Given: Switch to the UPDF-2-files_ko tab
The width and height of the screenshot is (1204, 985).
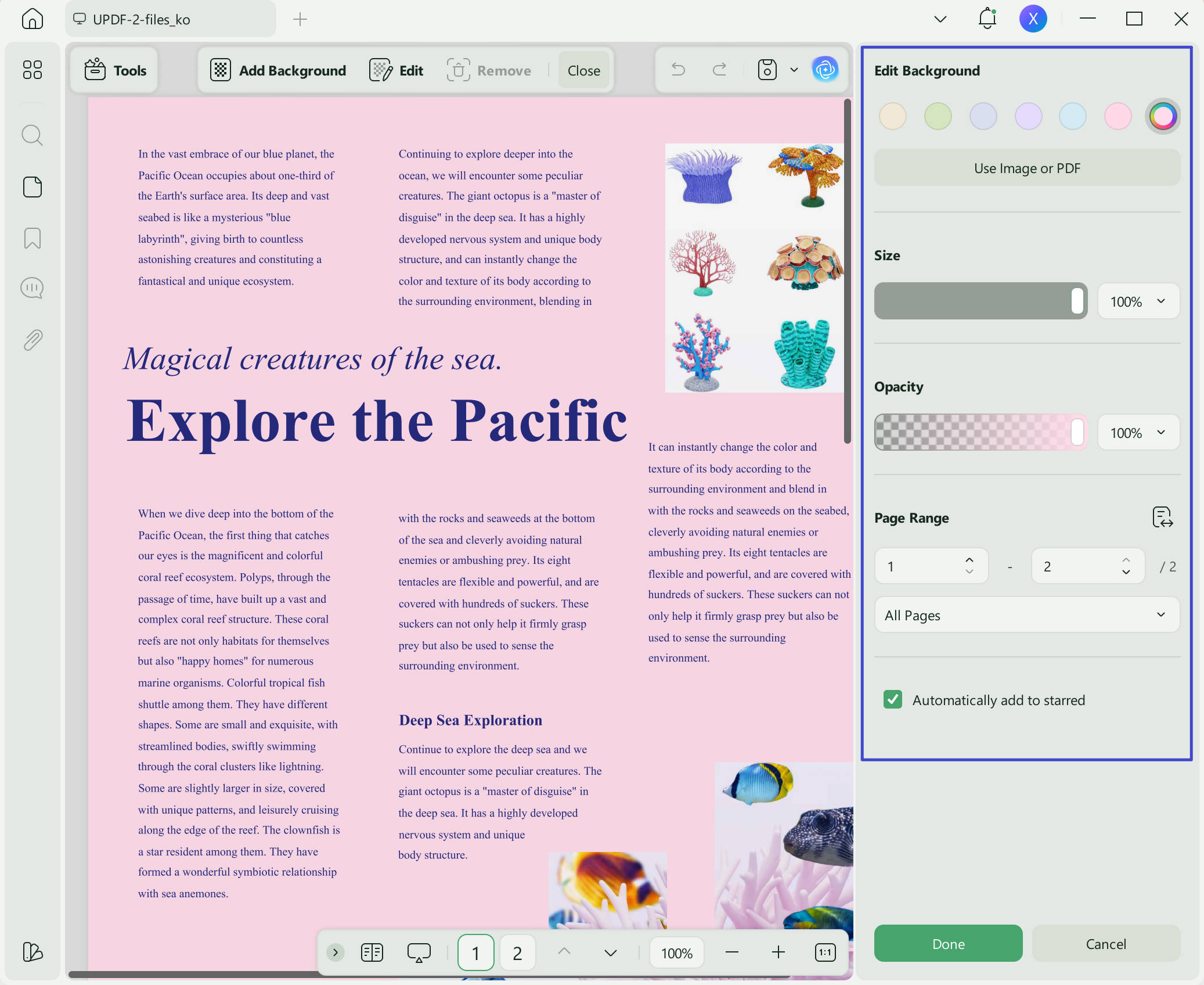Looking at the screenshot, I should 171,19.
